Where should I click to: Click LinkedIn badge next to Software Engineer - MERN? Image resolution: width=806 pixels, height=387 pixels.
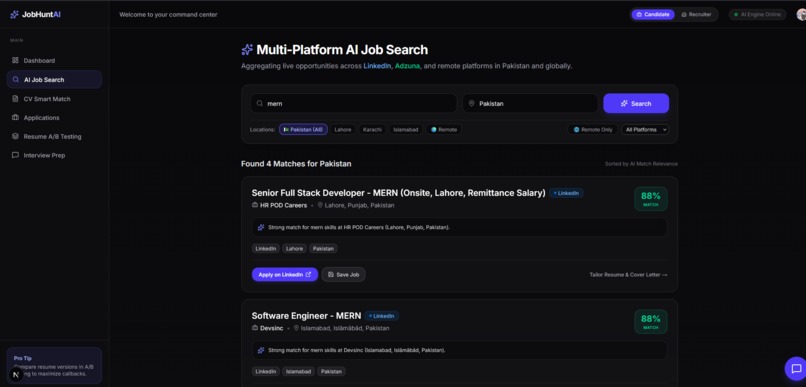[382, 316]
